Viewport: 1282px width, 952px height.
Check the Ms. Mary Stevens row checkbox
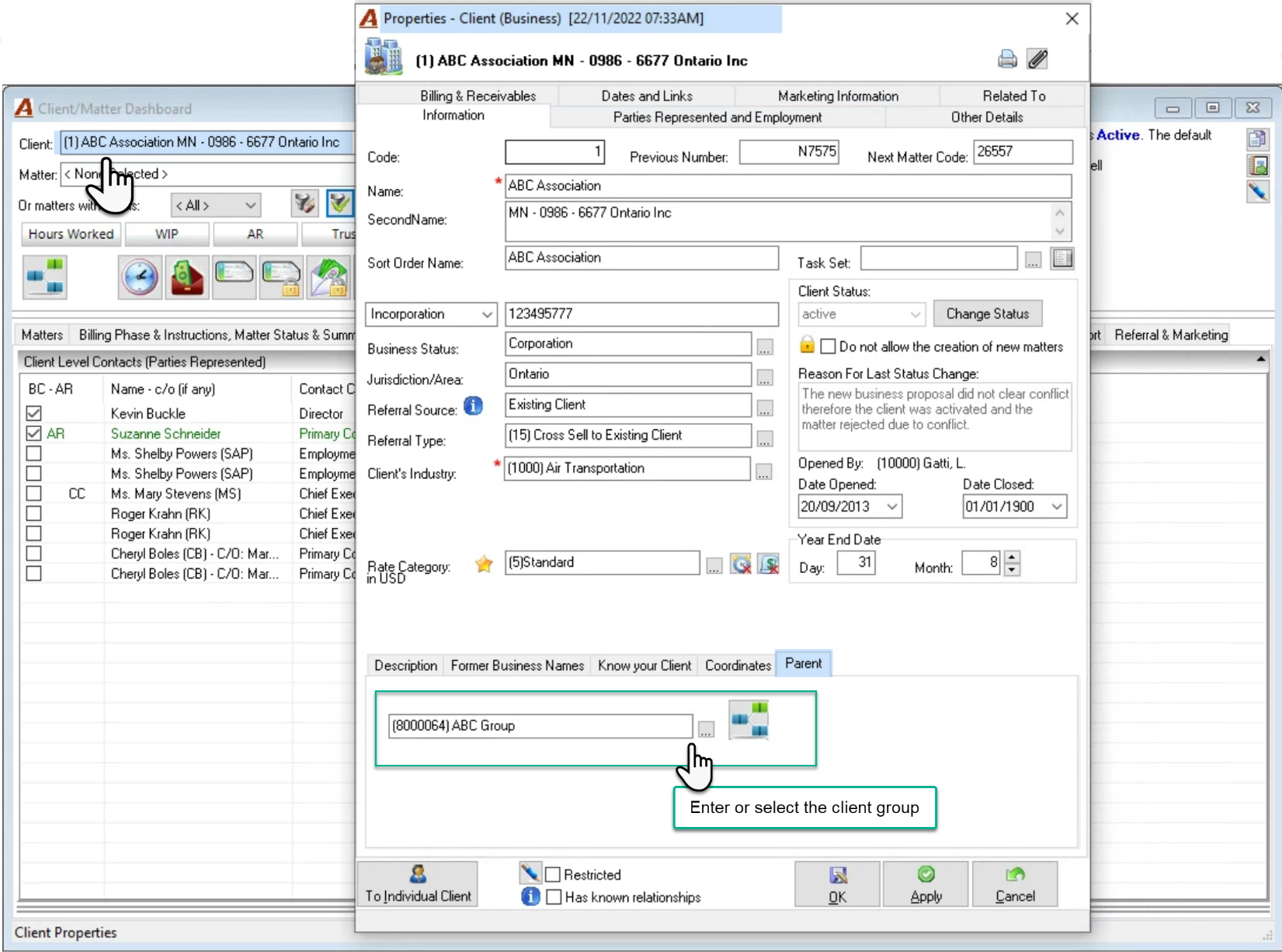coord(33,493)
